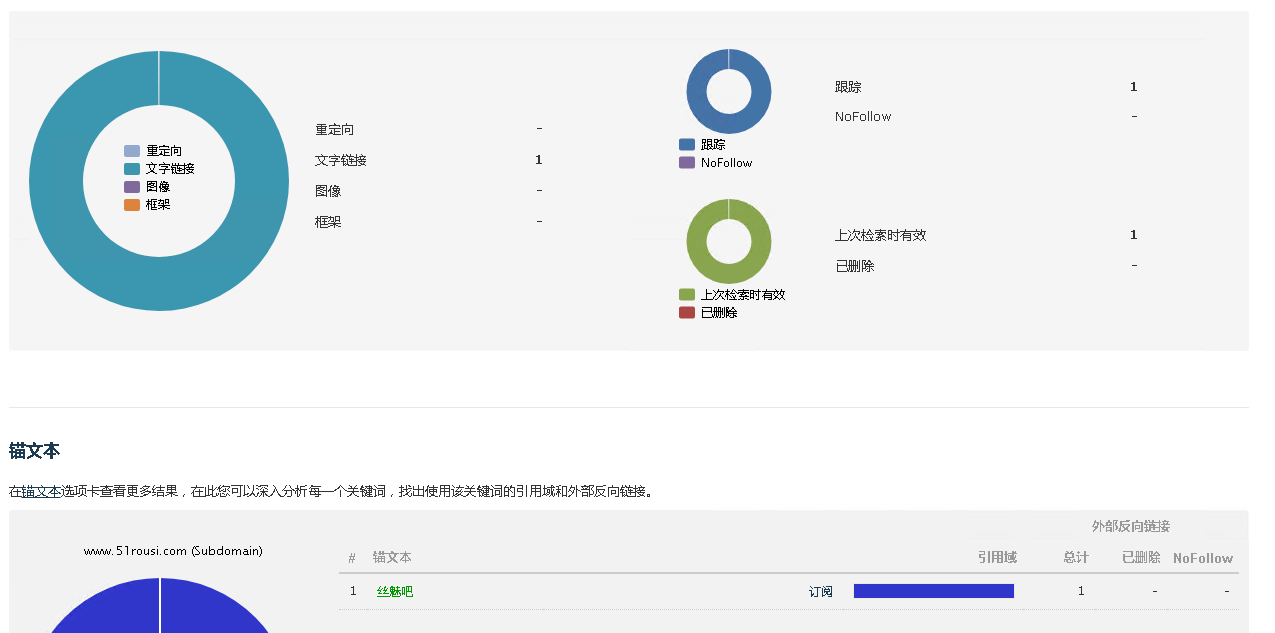Screen dimensions: 1275x633
Task: Click the 重定向 legend color swatch
Action: pos(132,151)
